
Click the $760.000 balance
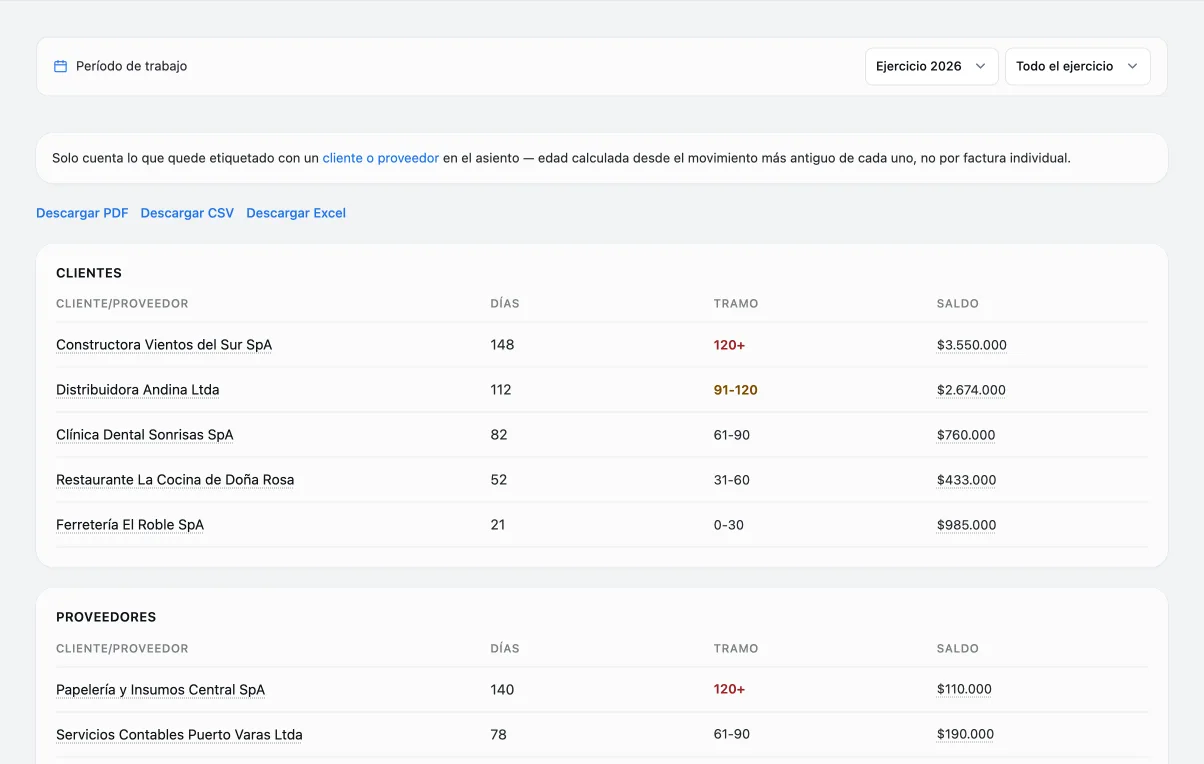[966, 435]
